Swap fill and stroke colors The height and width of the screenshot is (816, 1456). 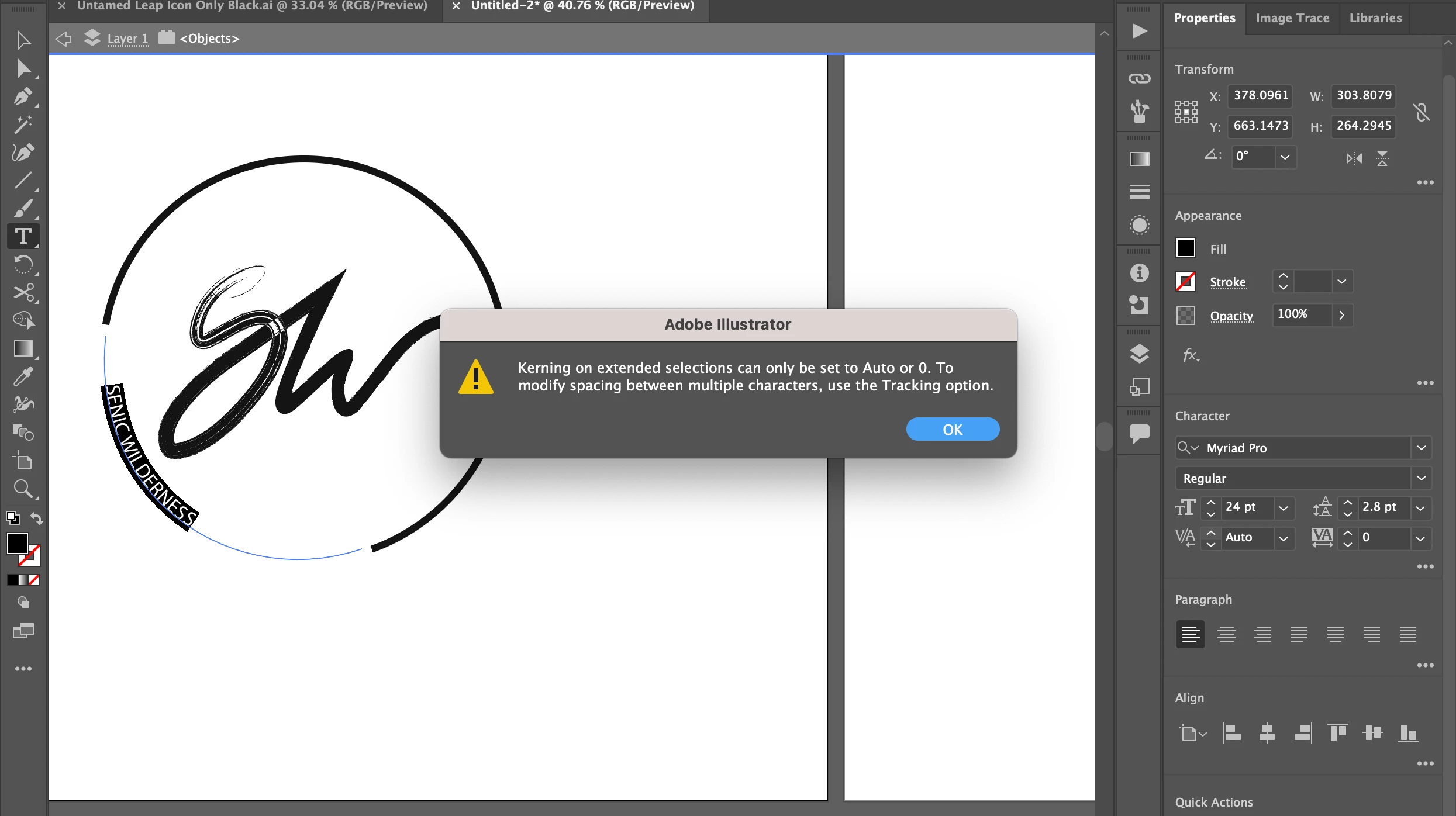click(36, 518)
